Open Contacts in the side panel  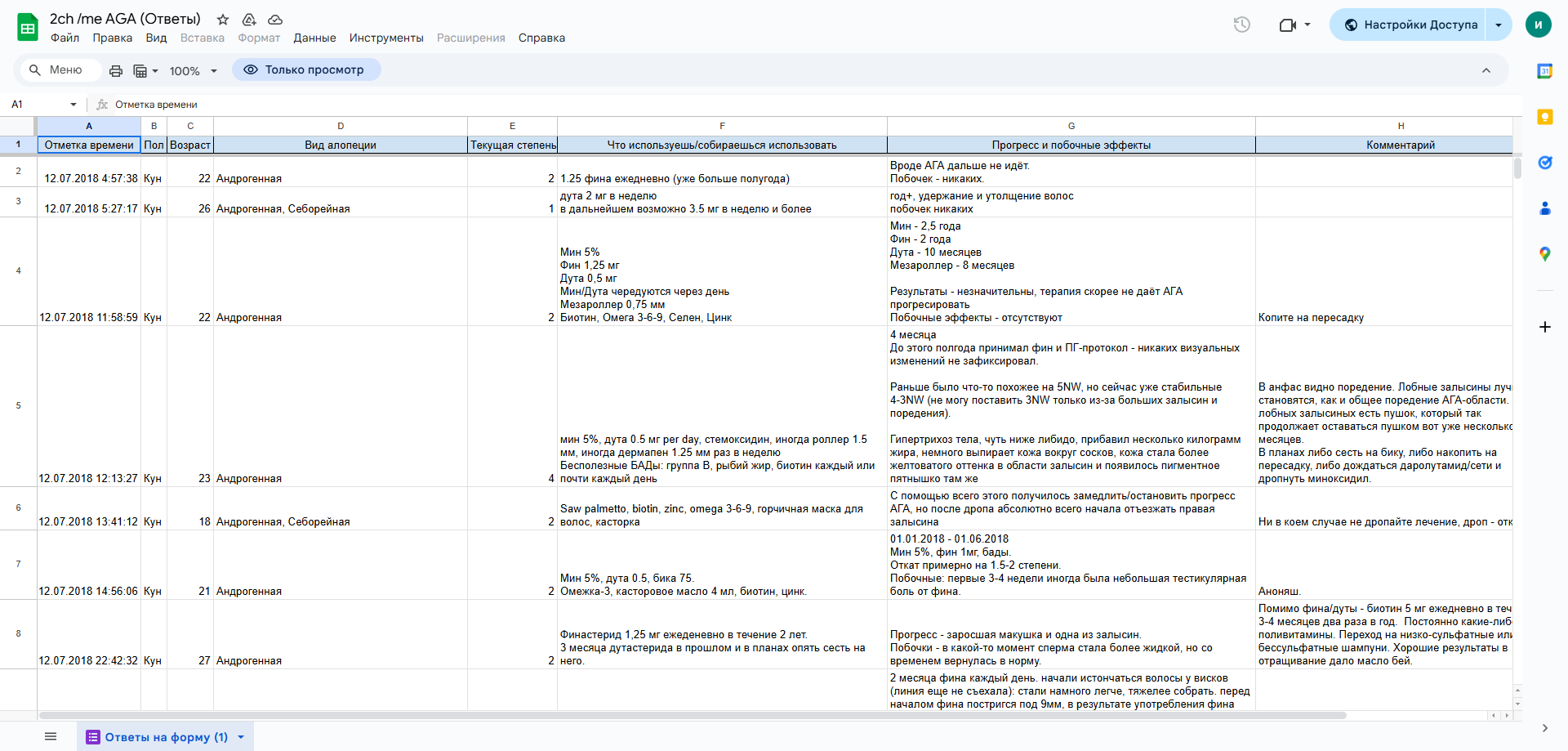[x=1544, y=208]
